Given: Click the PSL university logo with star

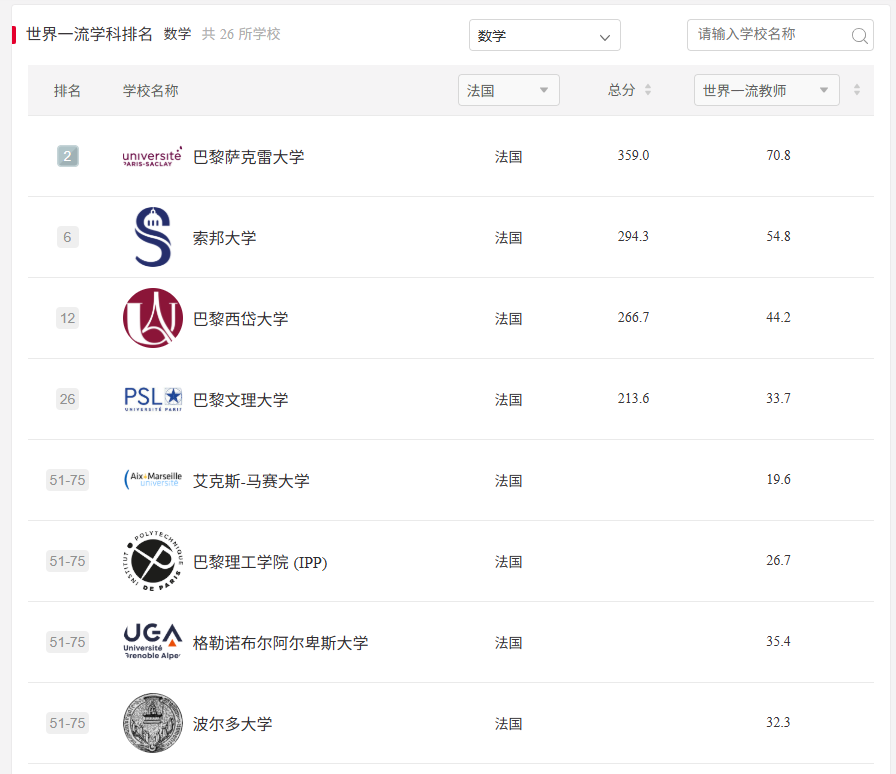Looking at the screenshot, I should 152,399.
